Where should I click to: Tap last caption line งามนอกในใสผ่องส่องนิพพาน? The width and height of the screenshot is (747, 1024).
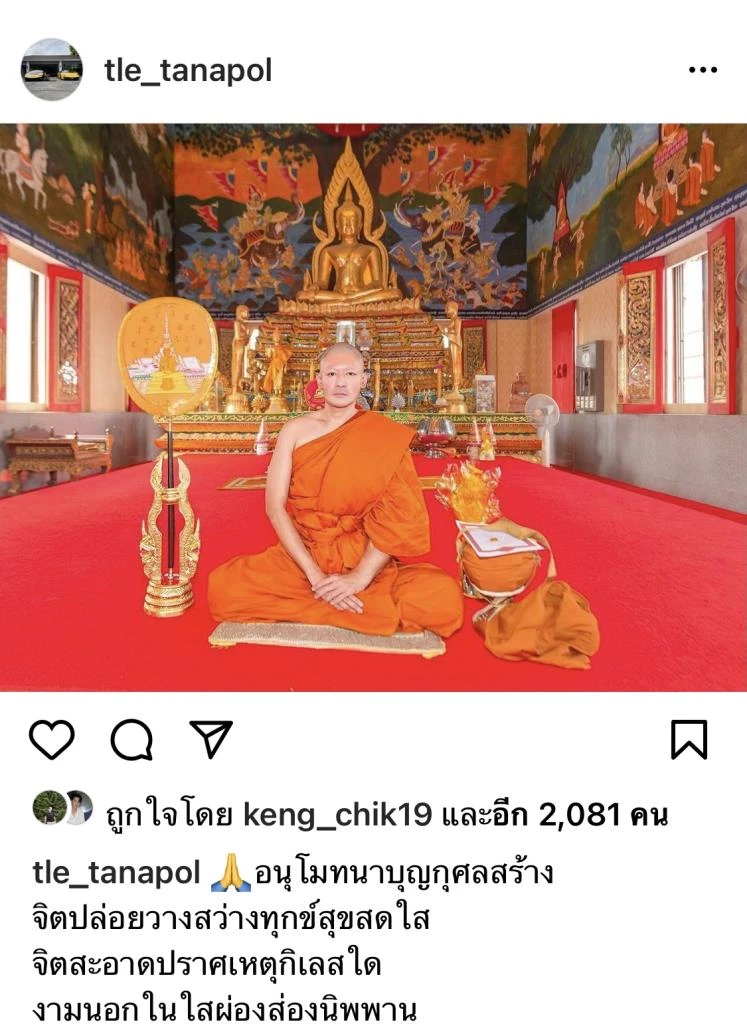coord(224,1008)
